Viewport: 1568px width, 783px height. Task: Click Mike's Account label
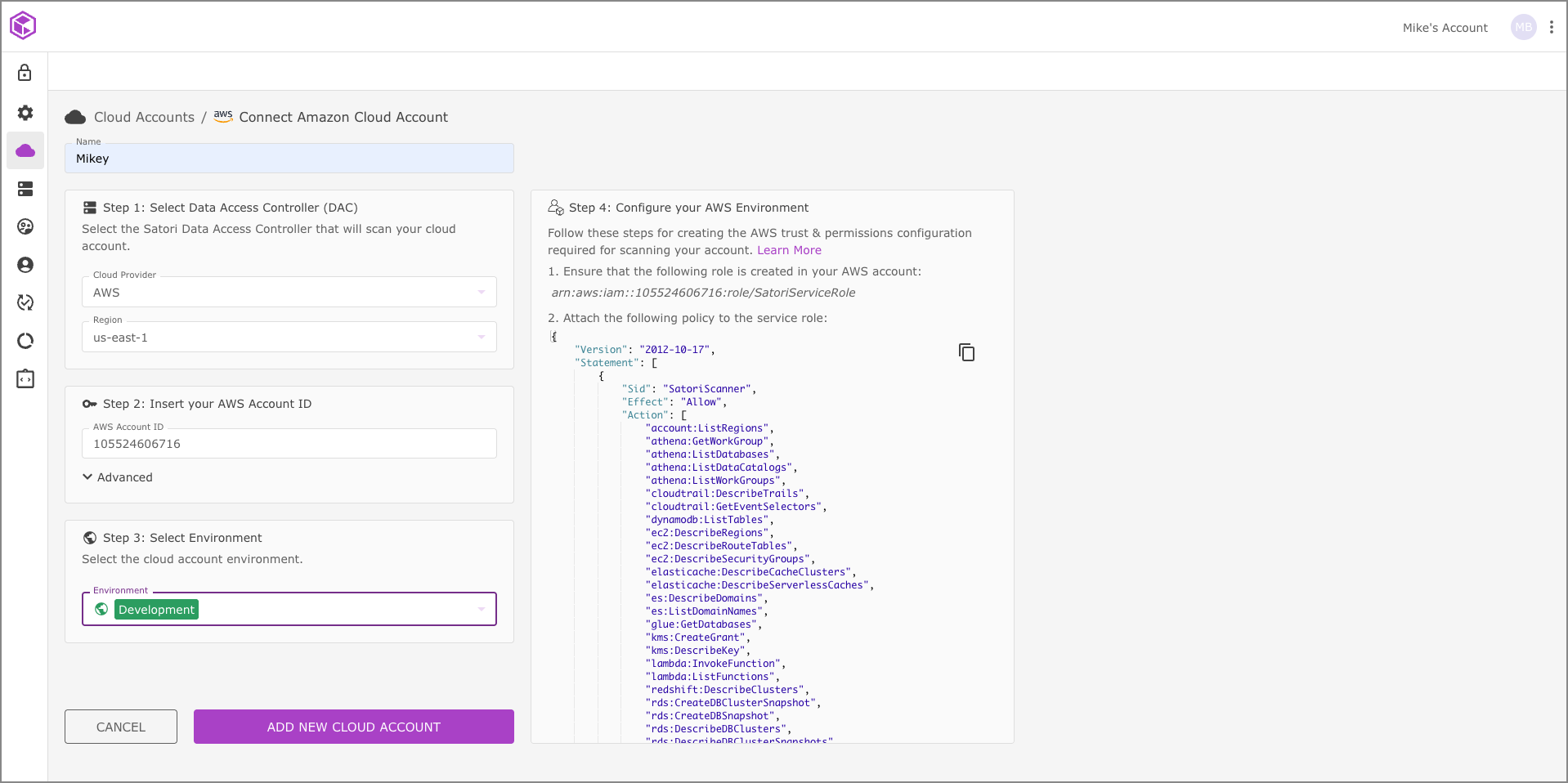point(1445,28)
